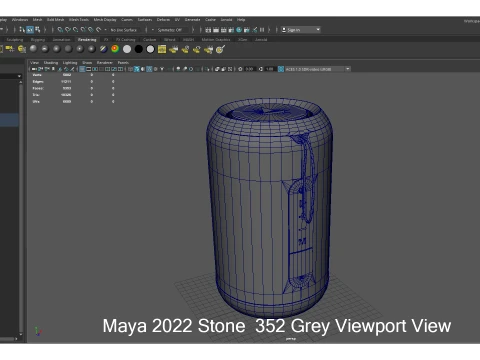This screenshot has width=480, height=360.
Task: Click the light gray circle shelf icon
Action: click(127, 49)
